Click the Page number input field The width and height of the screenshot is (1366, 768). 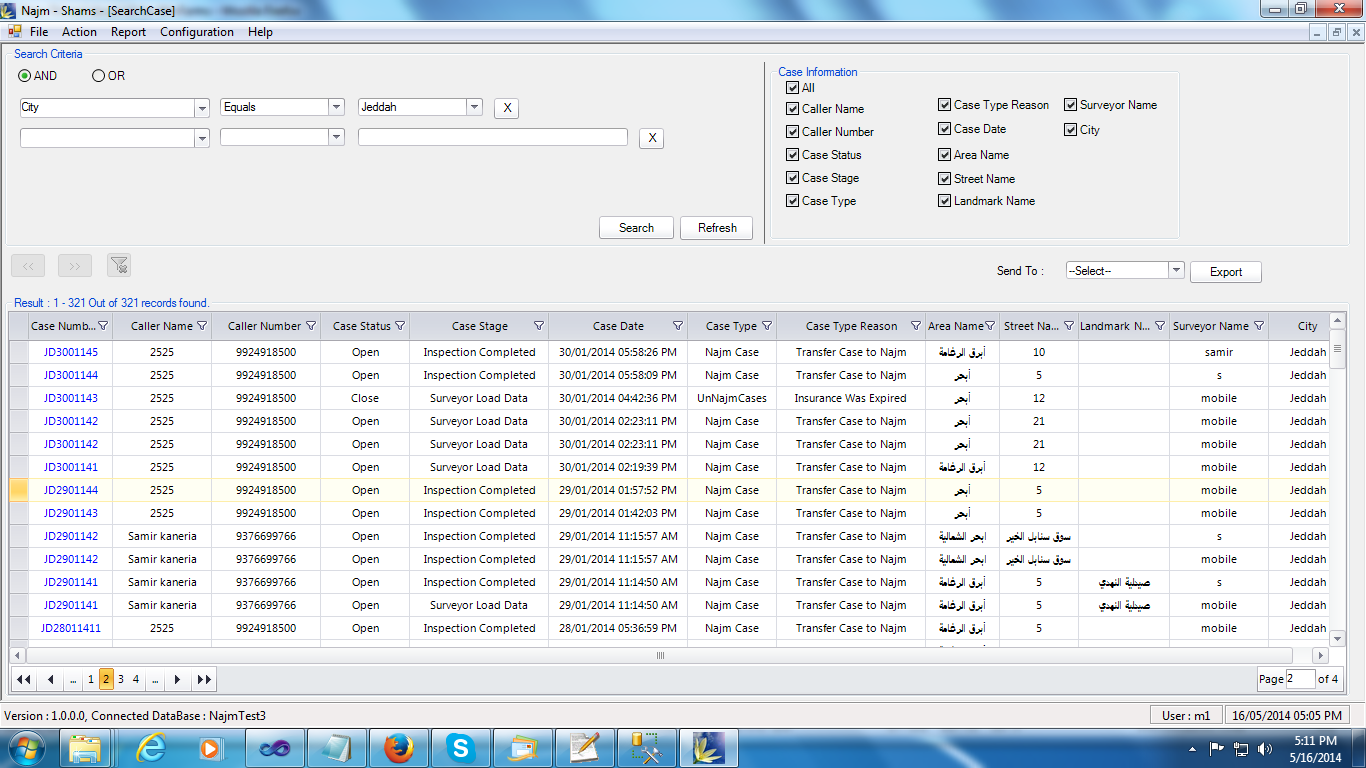click(x=1301, y=679)
